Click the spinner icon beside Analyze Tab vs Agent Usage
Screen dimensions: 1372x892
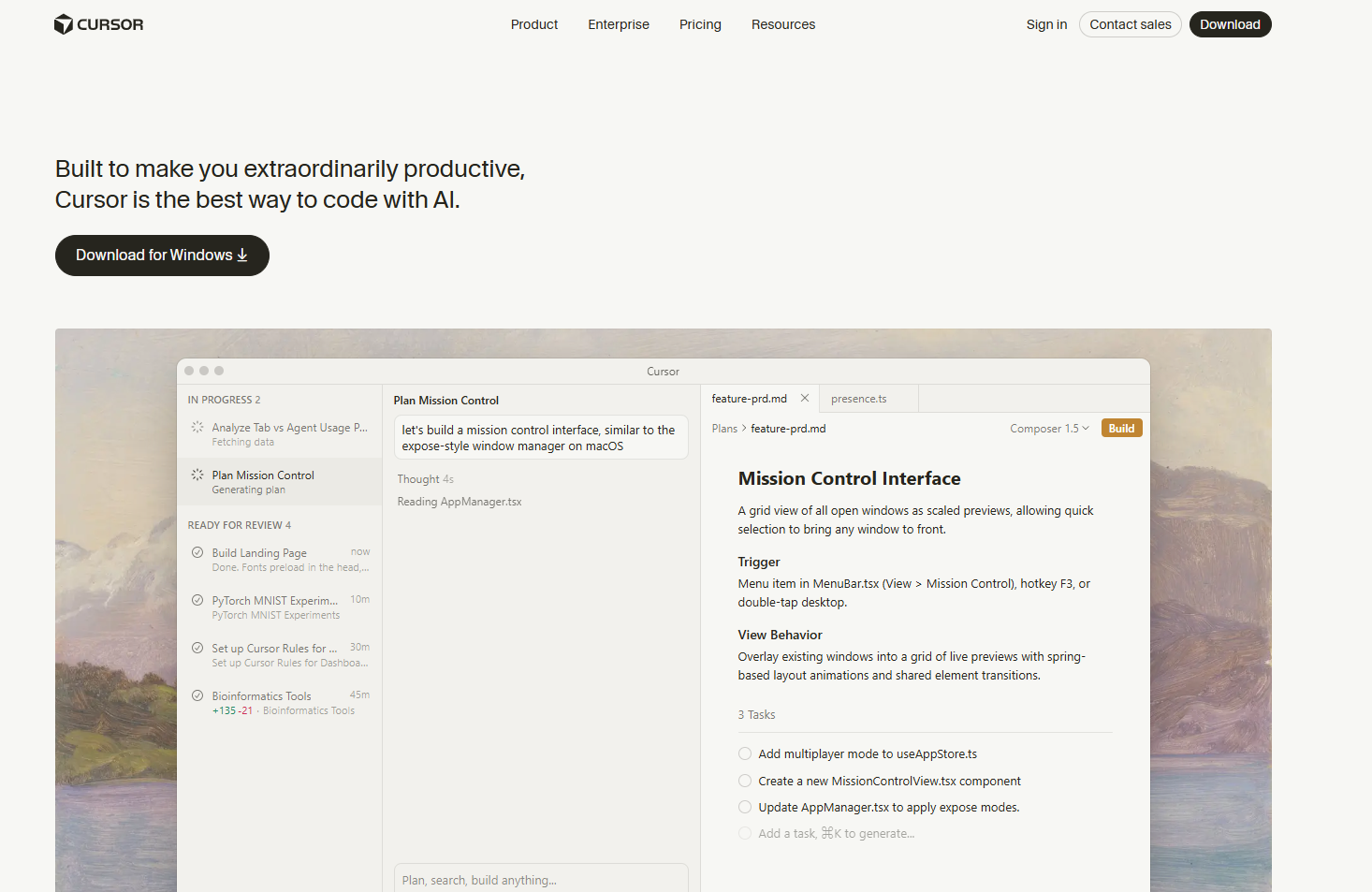coord(197,427)
